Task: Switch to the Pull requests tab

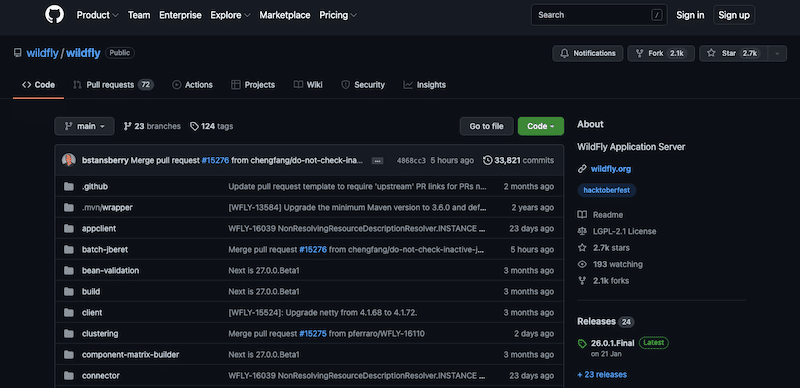Action: (x=113, y=85)
